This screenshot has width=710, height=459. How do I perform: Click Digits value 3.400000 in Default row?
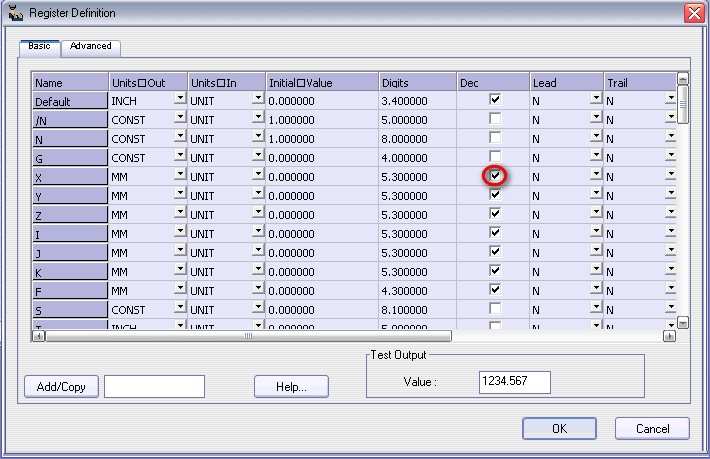404,101
